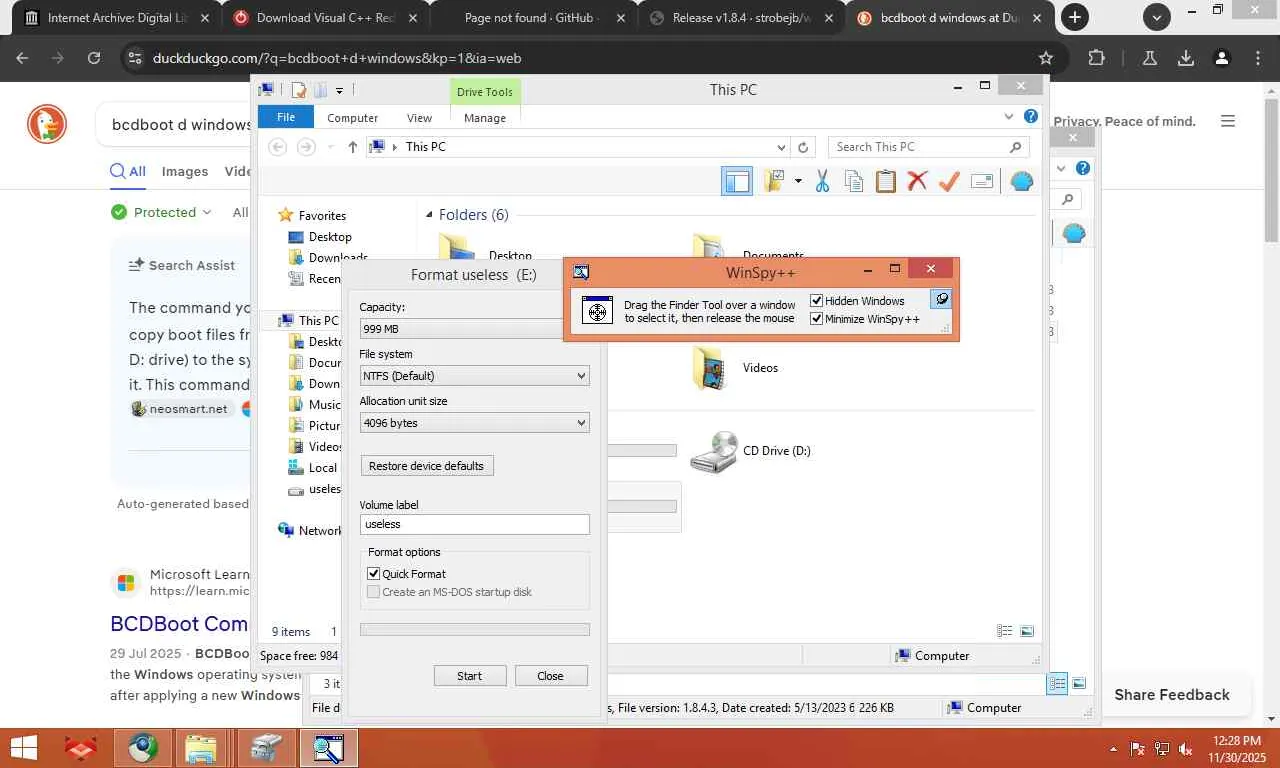Click the Windows Start button
The image size is (1280, 768).
point(23,748)
